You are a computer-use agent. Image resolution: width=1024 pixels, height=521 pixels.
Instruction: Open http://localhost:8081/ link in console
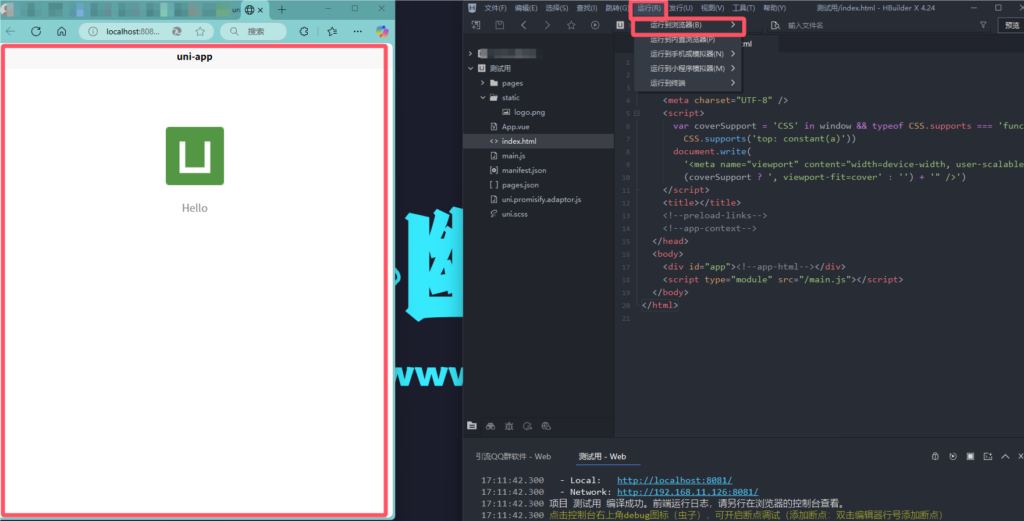[x=675, y=480]
